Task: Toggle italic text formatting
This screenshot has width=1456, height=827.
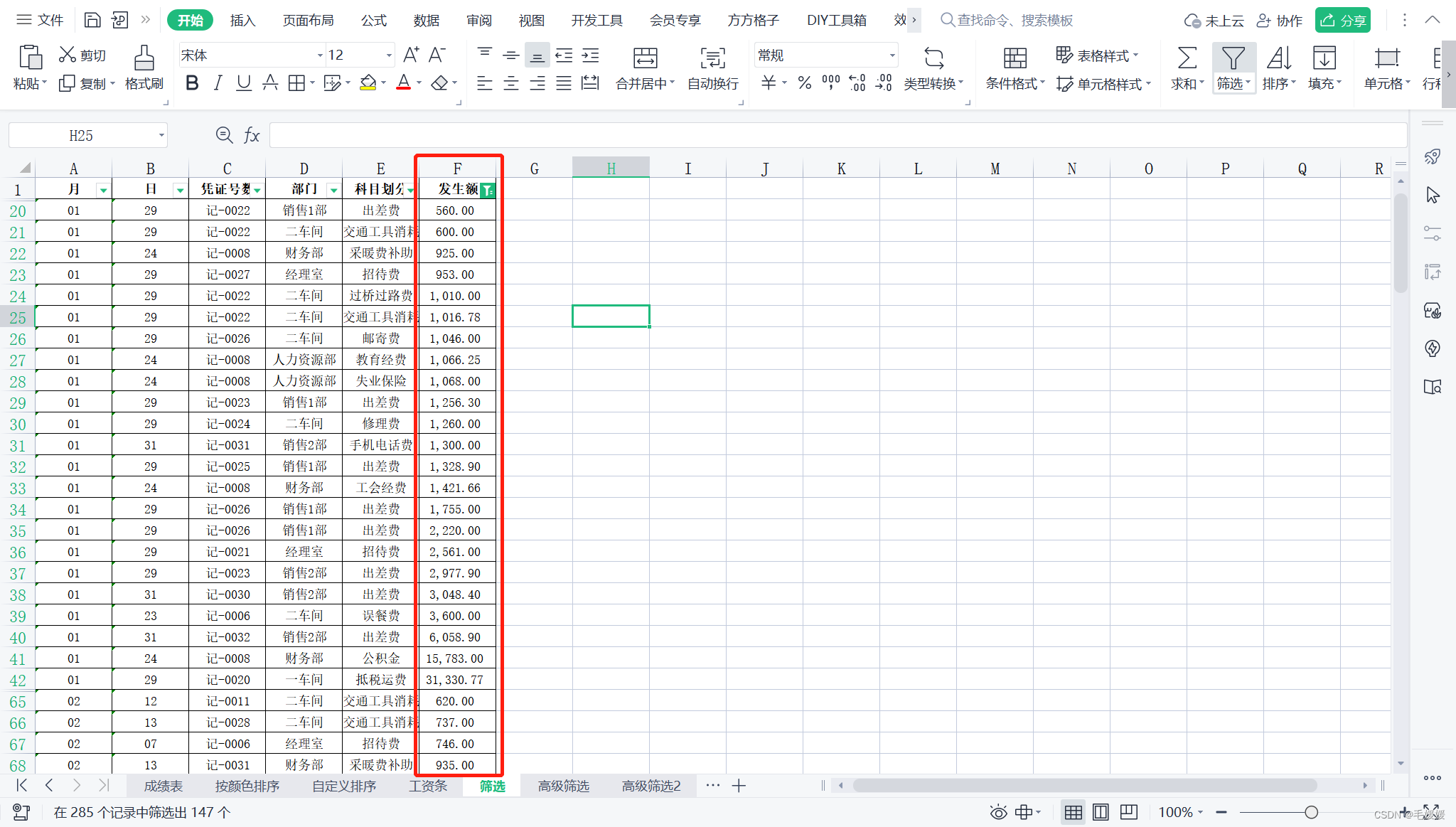Action: tap(218, 83)
